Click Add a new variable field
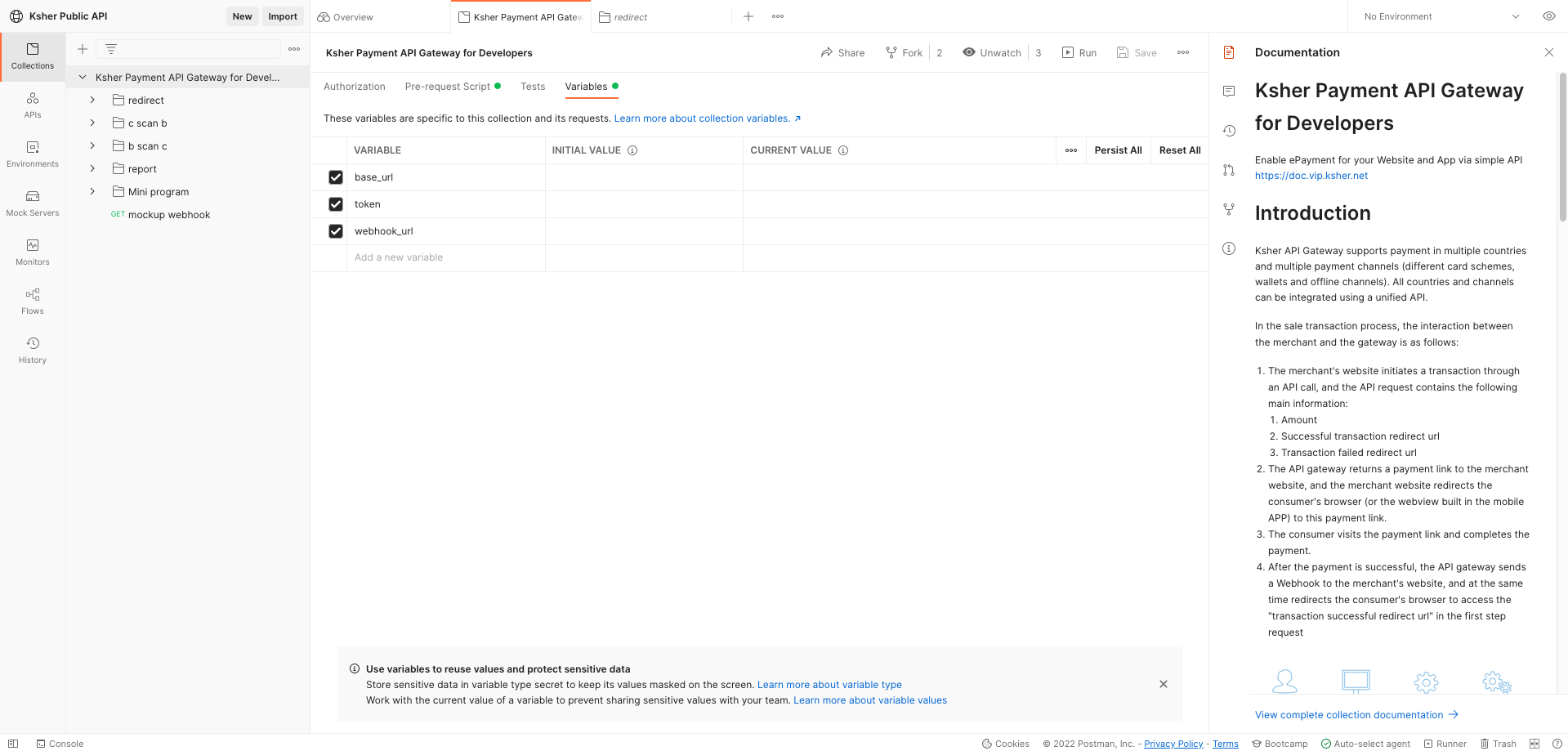The width and height of the screenshot is (1568, 751). [446, 257]
